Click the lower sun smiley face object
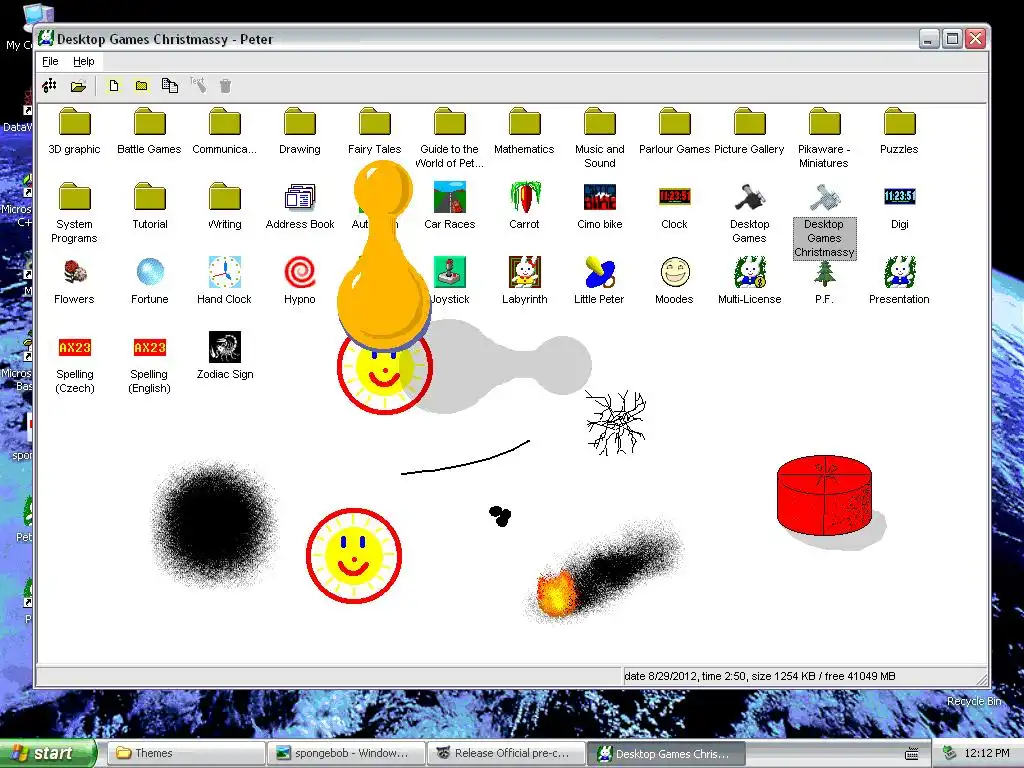 [354, 555]
